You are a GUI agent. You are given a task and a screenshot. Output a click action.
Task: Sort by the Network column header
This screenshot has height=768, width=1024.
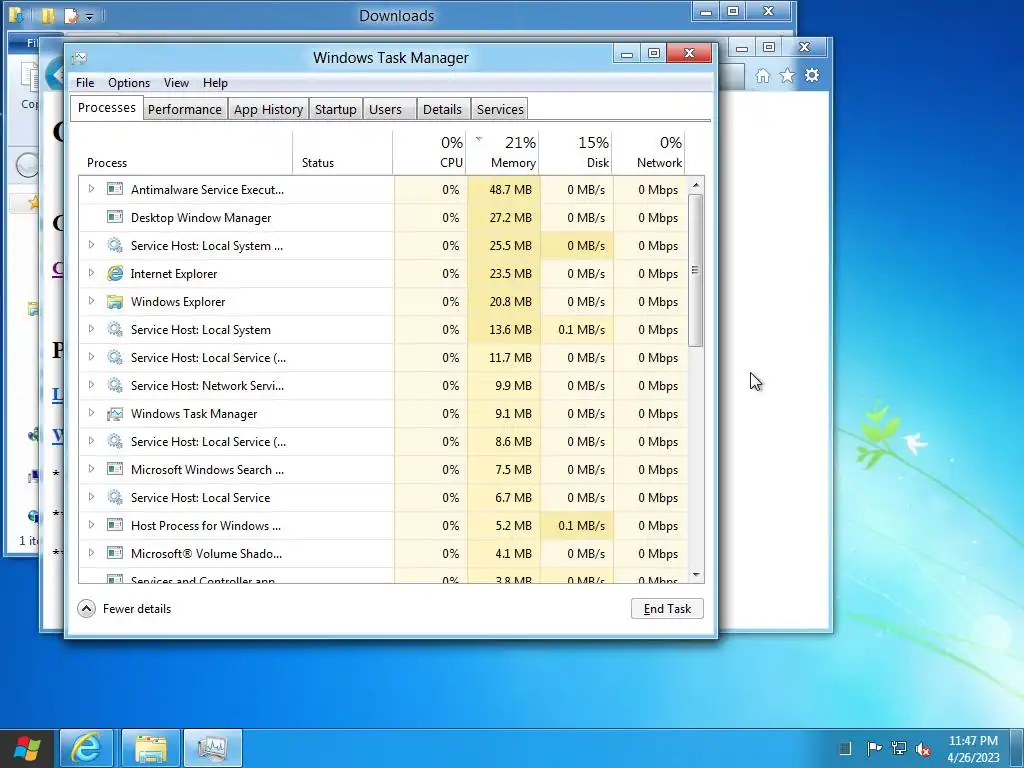pos(650,152)
